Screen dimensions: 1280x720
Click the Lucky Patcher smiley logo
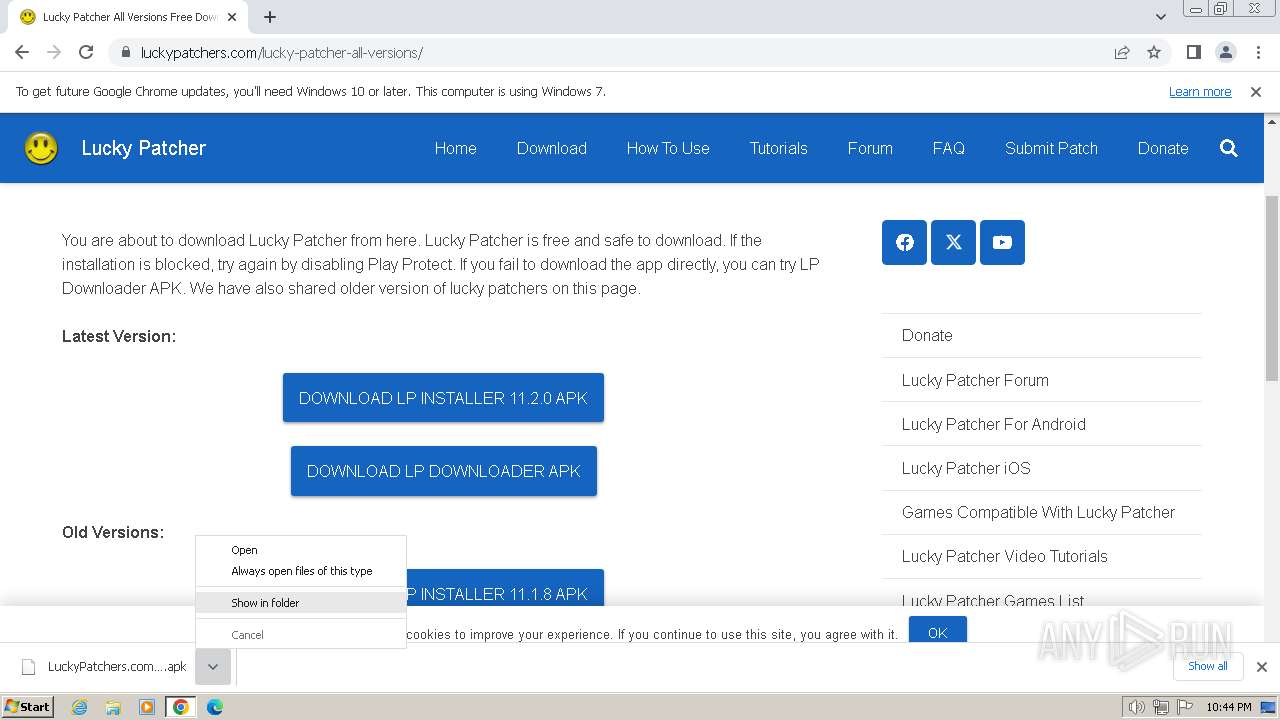[x=41, y=148]
